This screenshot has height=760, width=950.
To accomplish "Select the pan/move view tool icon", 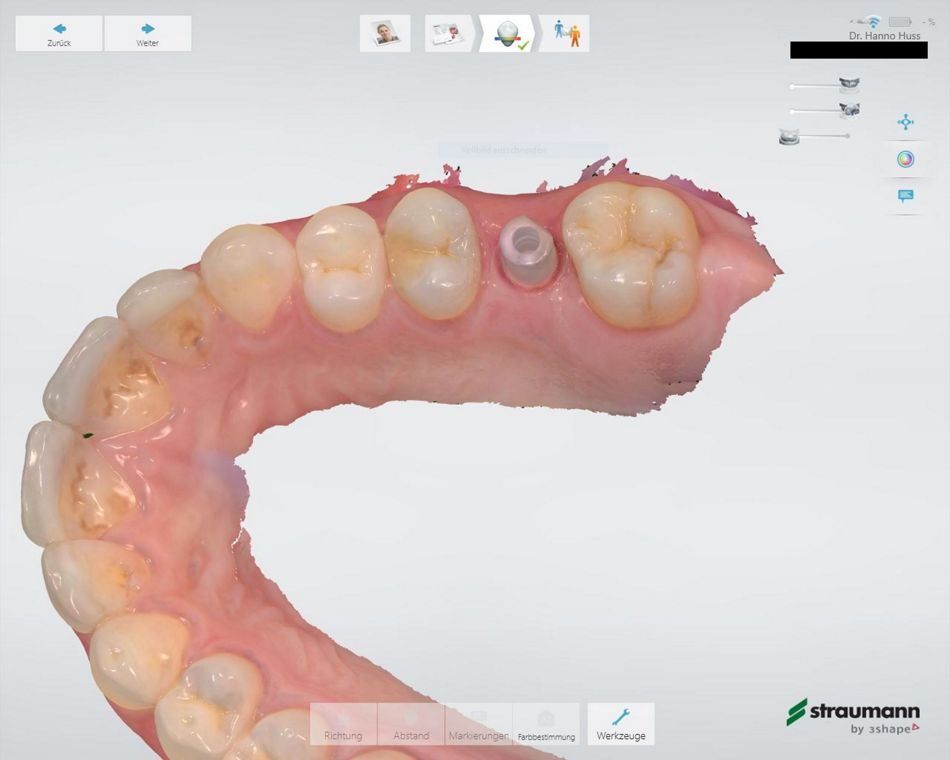I will [x=905, y=122].
